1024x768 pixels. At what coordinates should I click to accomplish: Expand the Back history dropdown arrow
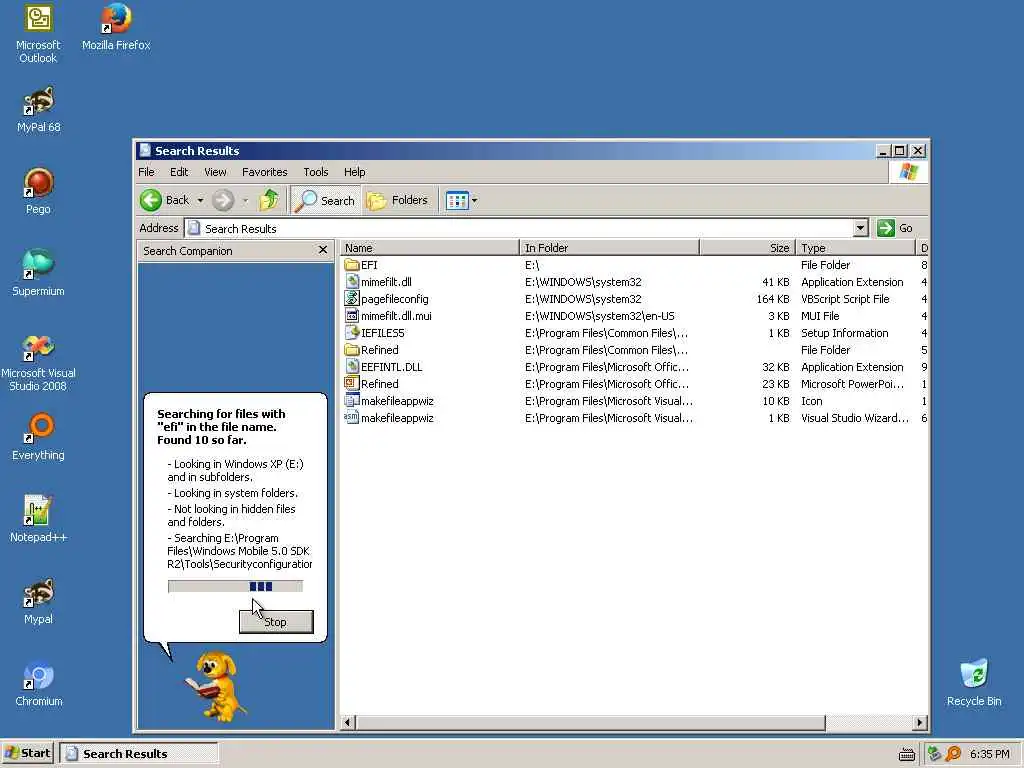(200, 200)
